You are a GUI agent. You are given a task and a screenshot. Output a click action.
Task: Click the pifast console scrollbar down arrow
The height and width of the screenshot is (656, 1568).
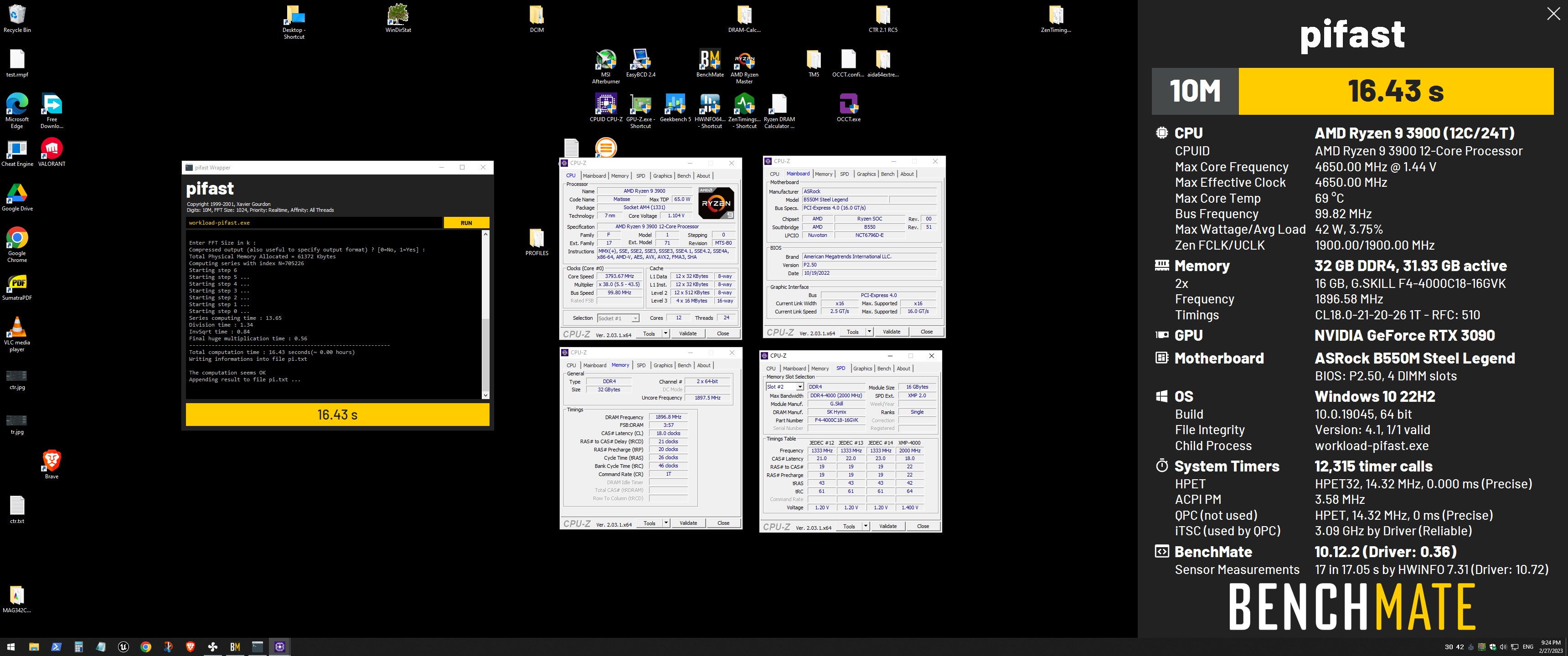coord(485,395)
